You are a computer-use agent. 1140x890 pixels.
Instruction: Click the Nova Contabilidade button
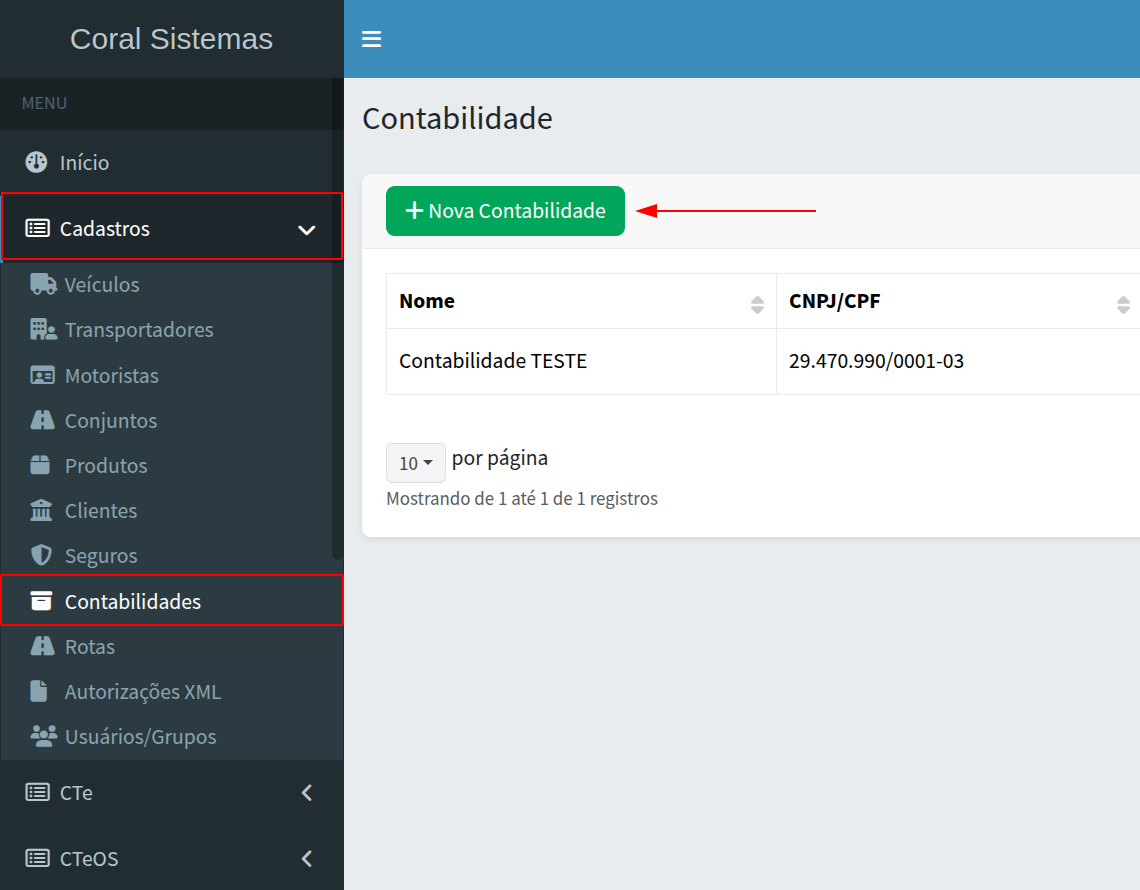tap(505, 211)
